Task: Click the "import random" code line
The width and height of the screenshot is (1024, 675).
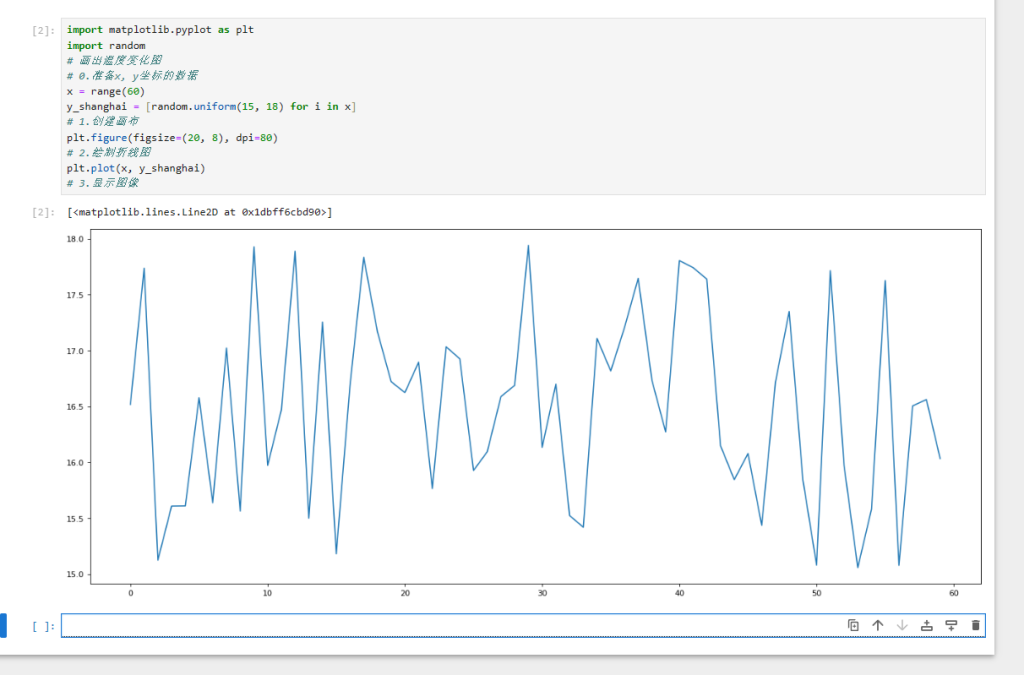Action: click(106, 45)
